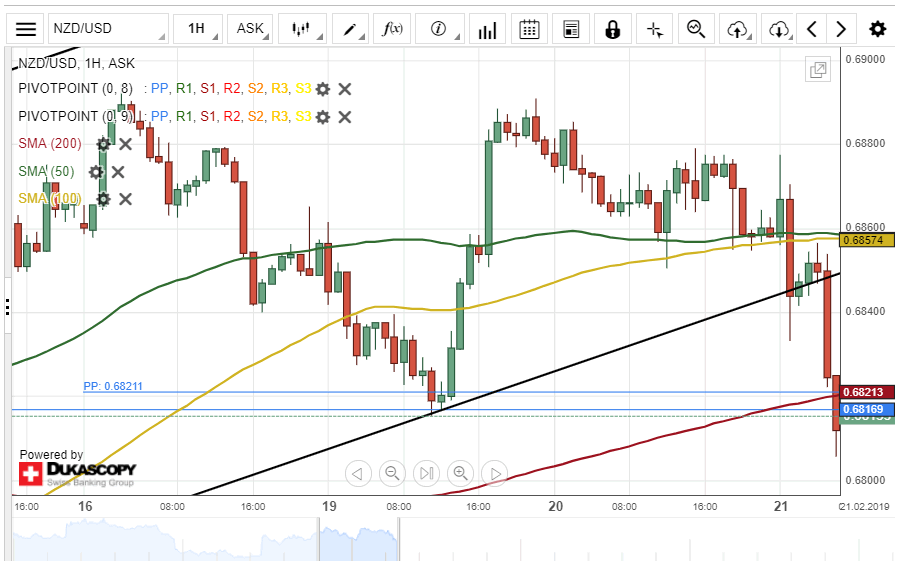
Task: Go forward with the right chevron
Action: pos(841,28)
